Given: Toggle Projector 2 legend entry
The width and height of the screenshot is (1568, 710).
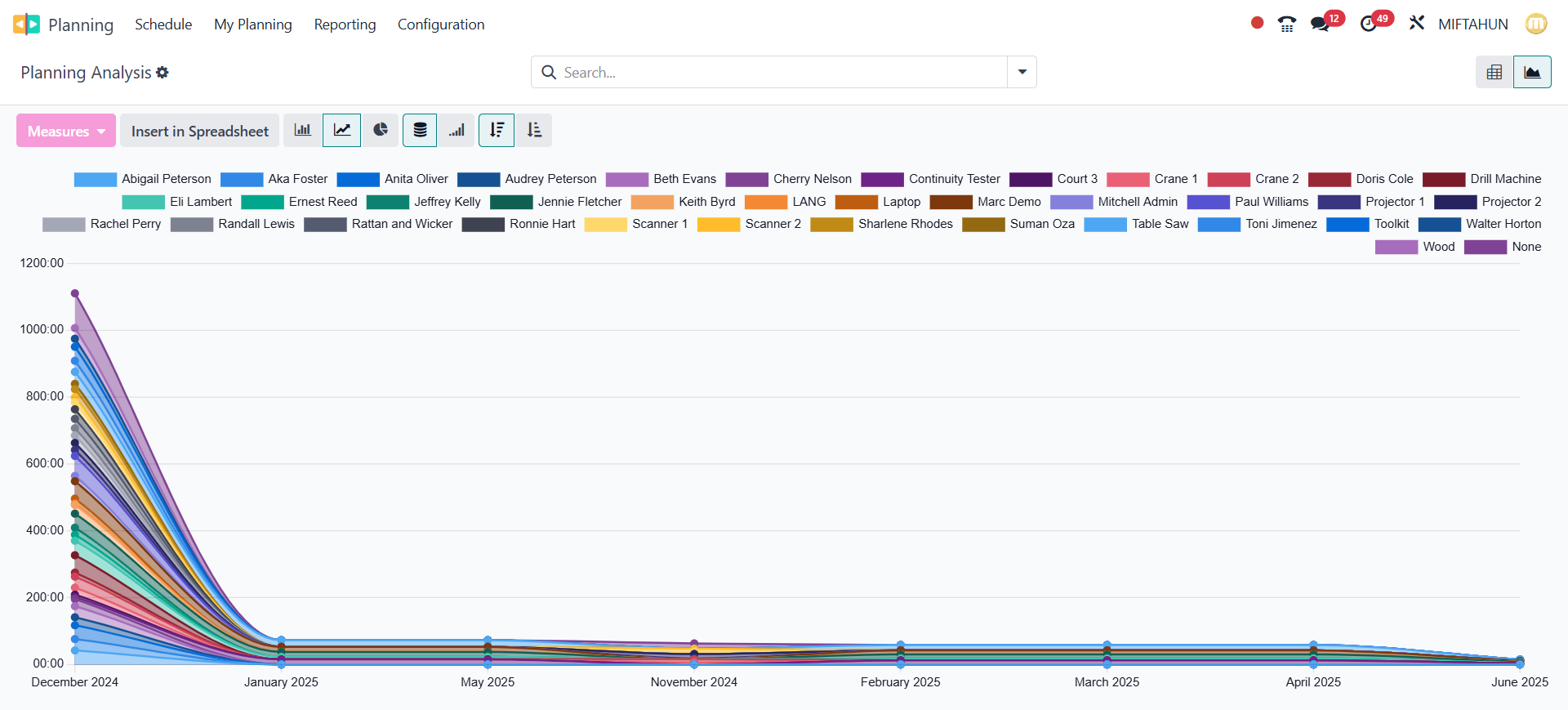Looking at the screenshot, I should pos(1487,202).
